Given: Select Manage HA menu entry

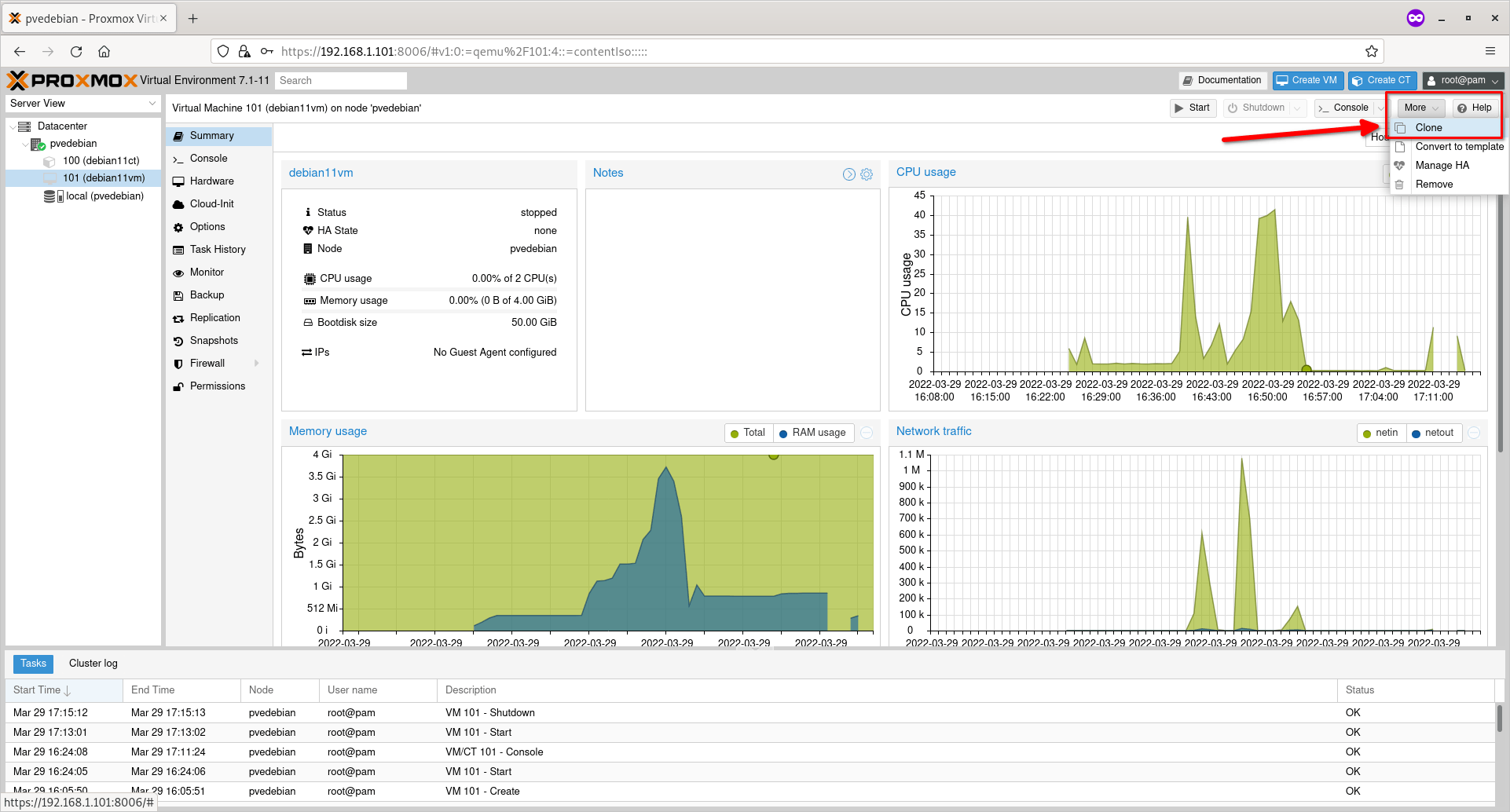Looking at the screenshot, I should pos(1447,166).
